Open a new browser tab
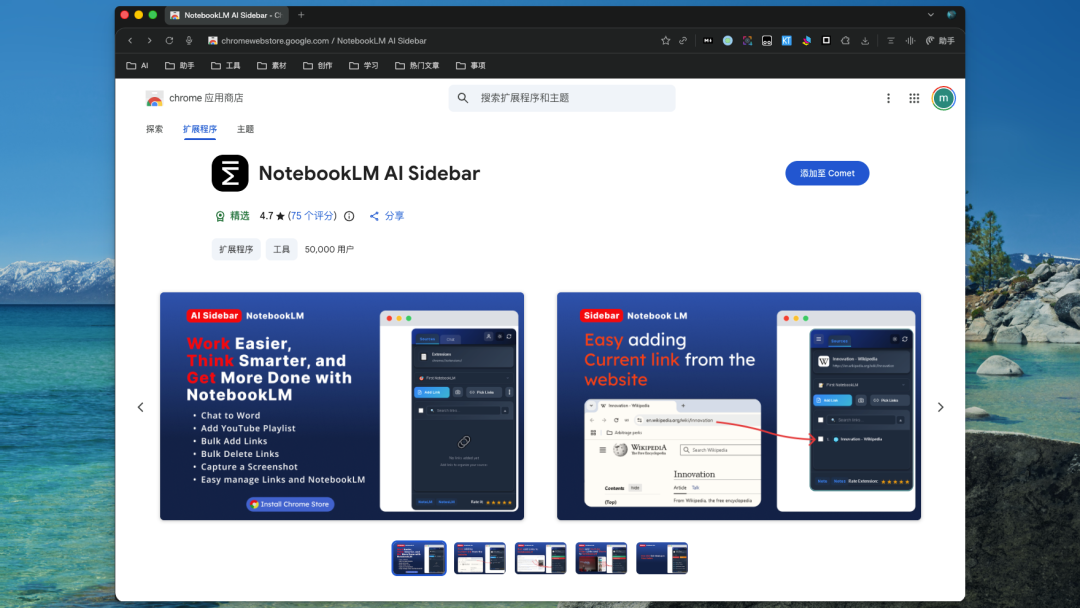This screenshot has height=608, width=1080. (x=301, y=14)
